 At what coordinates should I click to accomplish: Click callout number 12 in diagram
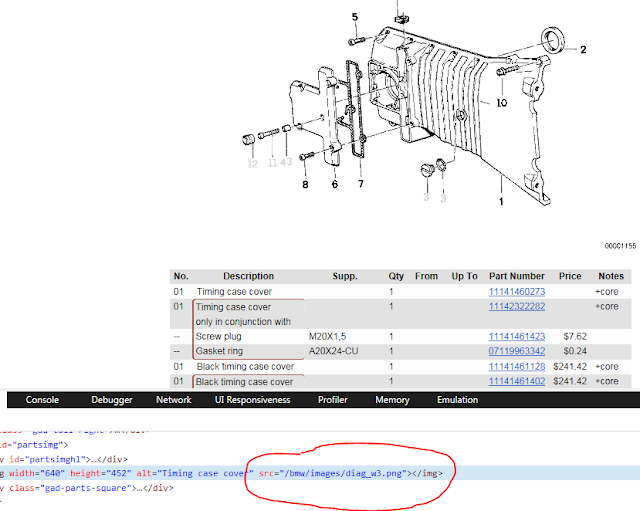tap(253, 164)
